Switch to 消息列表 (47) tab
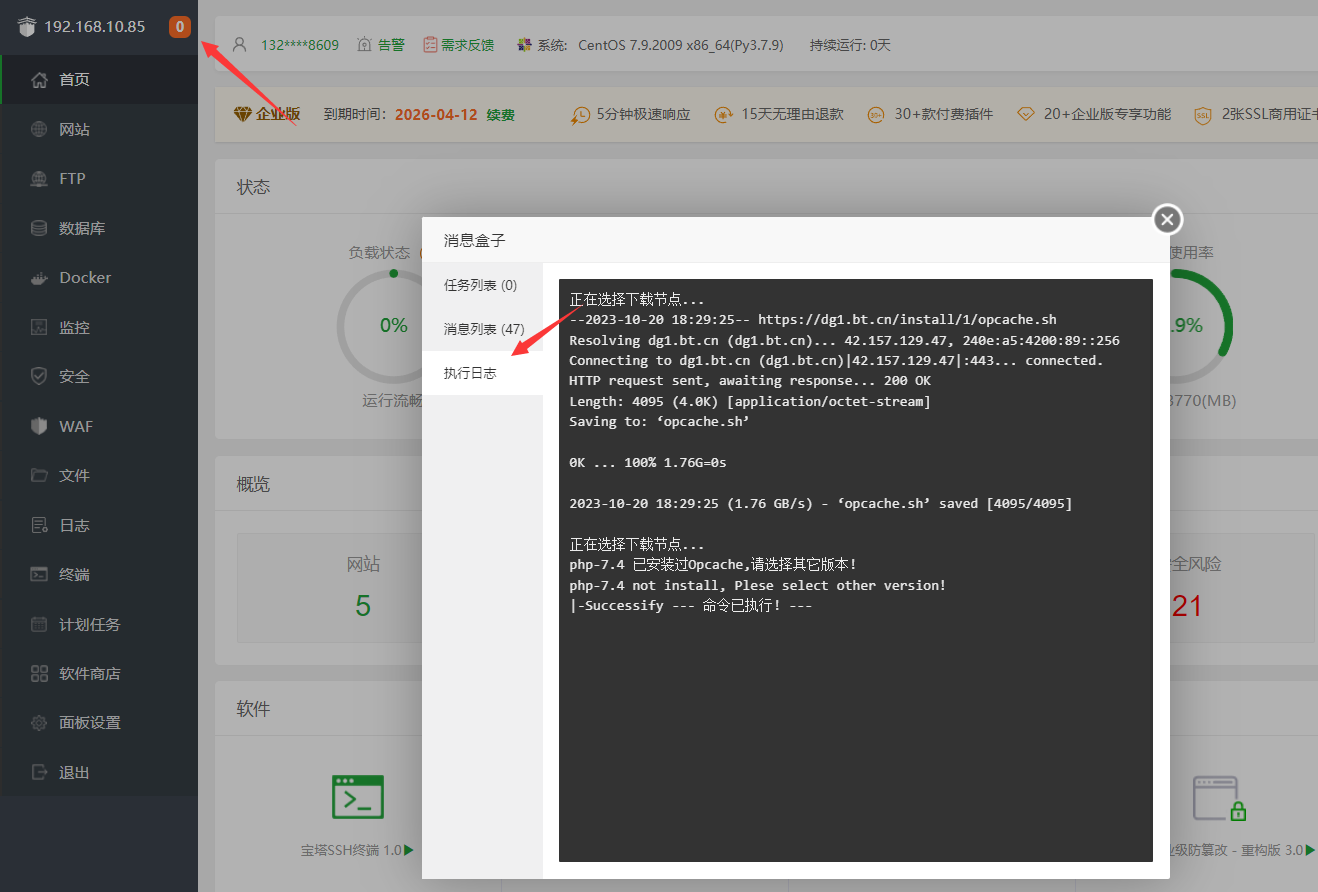The width and height of the screenshot is (1318, 892). click(x=482, y=329)
